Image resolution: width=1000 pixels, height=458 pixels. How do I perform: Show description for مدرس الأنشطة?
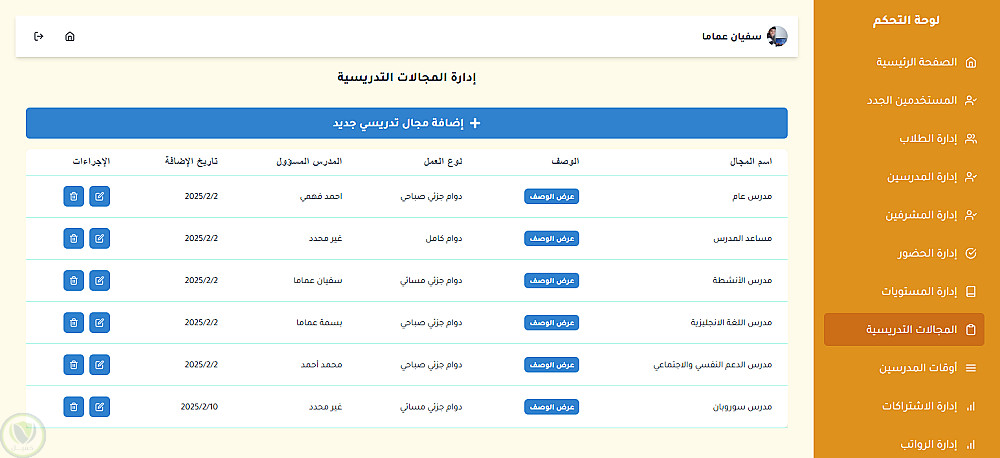(552, 281)
